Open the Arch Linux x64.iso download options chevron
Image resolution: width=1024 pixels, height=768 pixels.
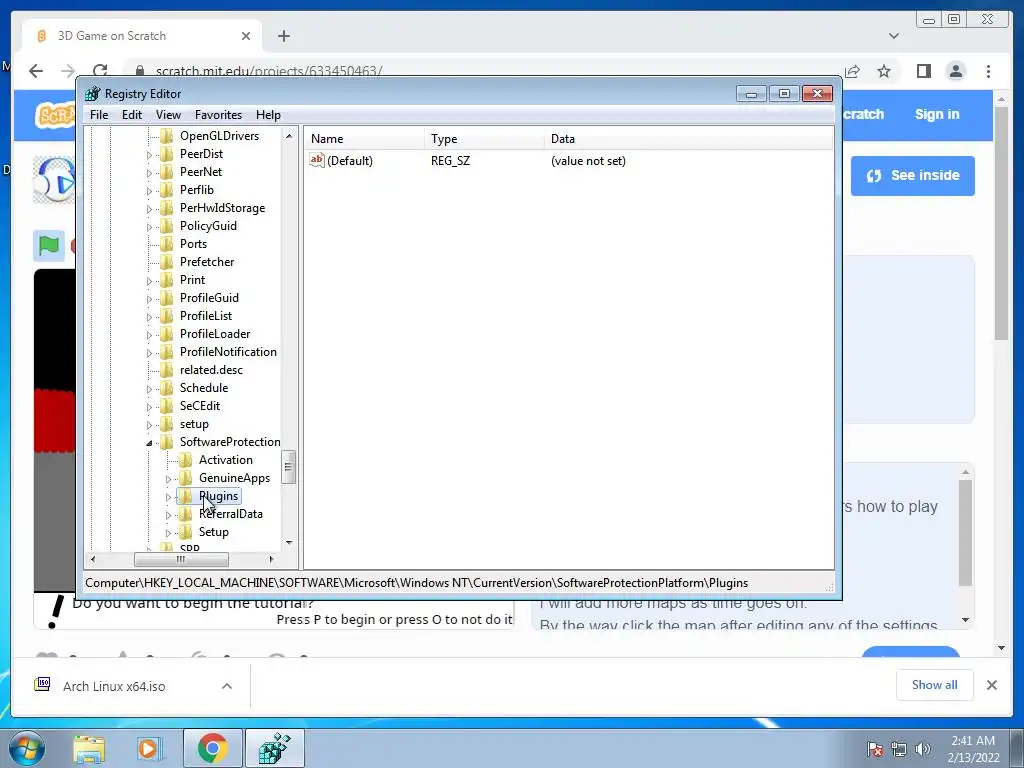click(x=227, y=686)
